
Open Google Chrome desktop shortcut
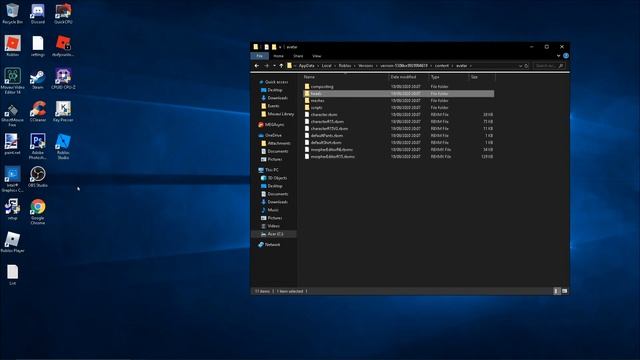[x=38, y=212]
